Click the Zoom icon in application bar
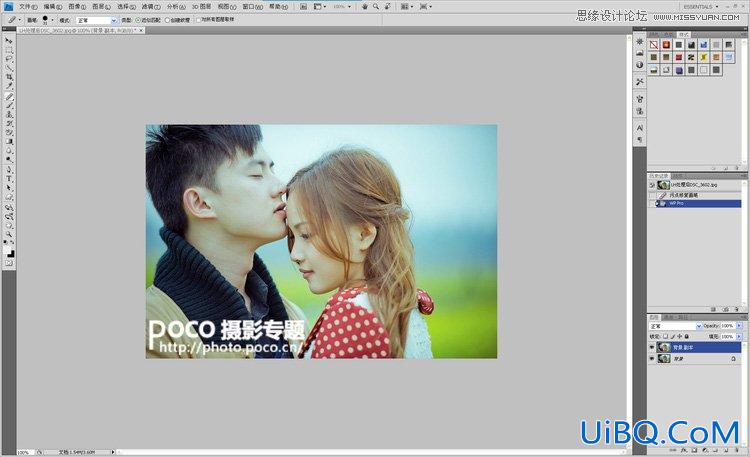 tap(376, 7)
